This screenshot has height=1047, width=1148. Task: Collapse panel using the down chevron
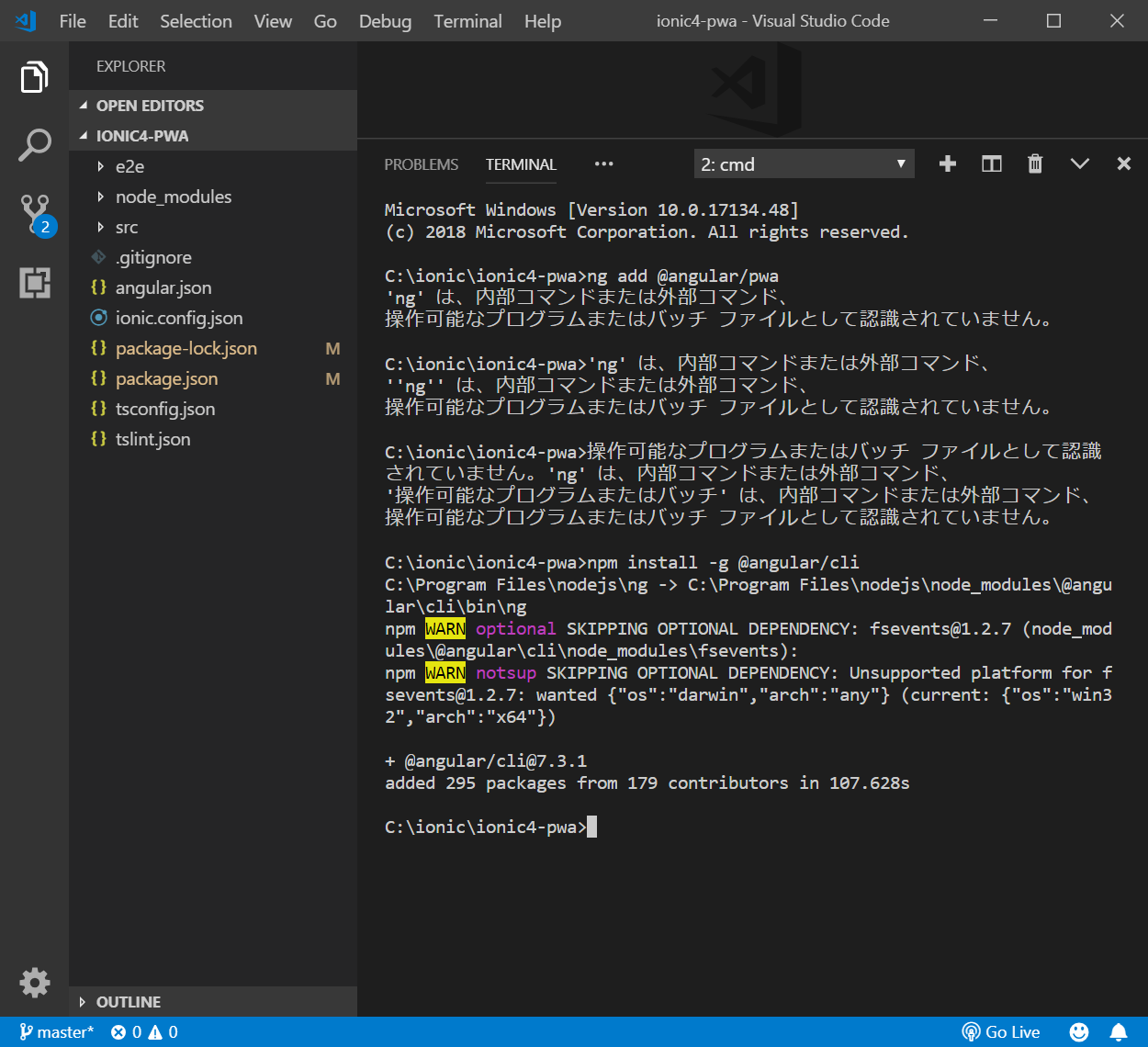[1080, 163]
